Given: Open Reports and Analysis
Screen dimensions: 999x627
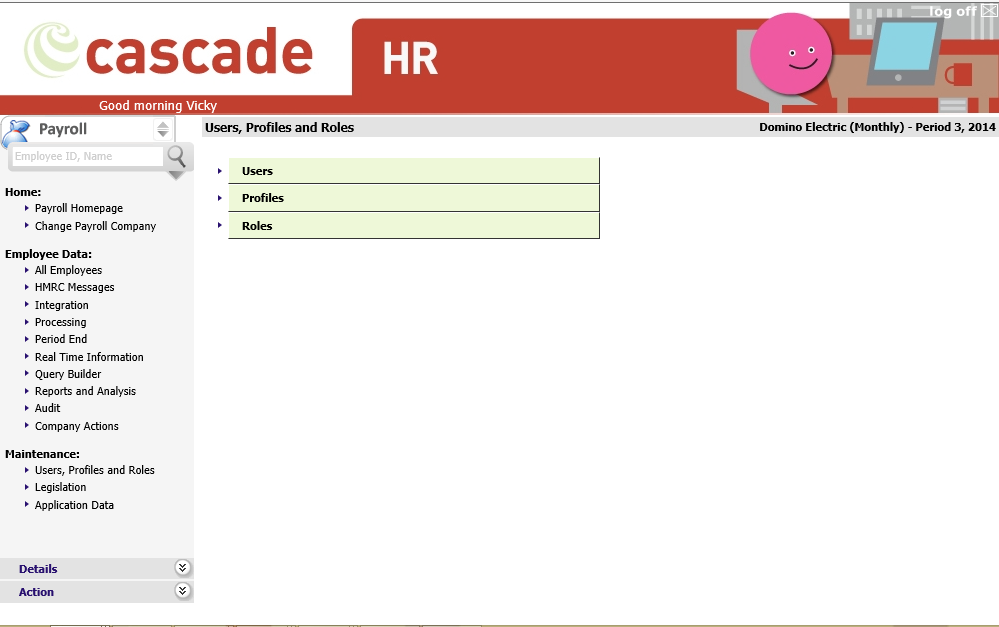Looking at the screenshot, I should 85,391.
